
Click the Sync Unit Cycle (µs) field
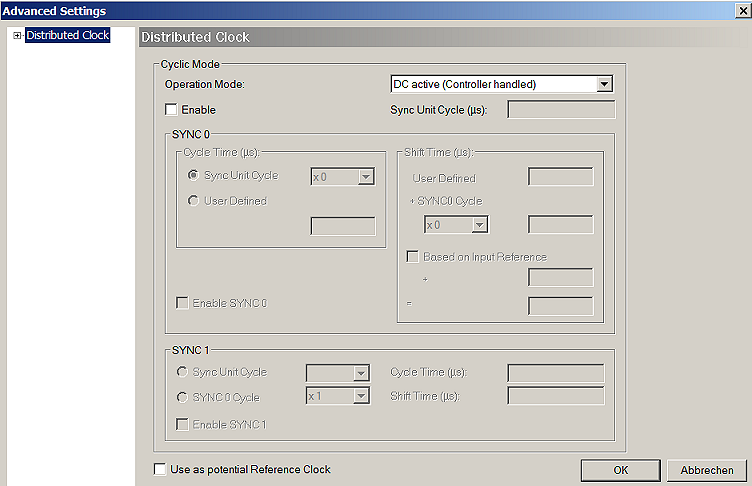click(561, 109)
